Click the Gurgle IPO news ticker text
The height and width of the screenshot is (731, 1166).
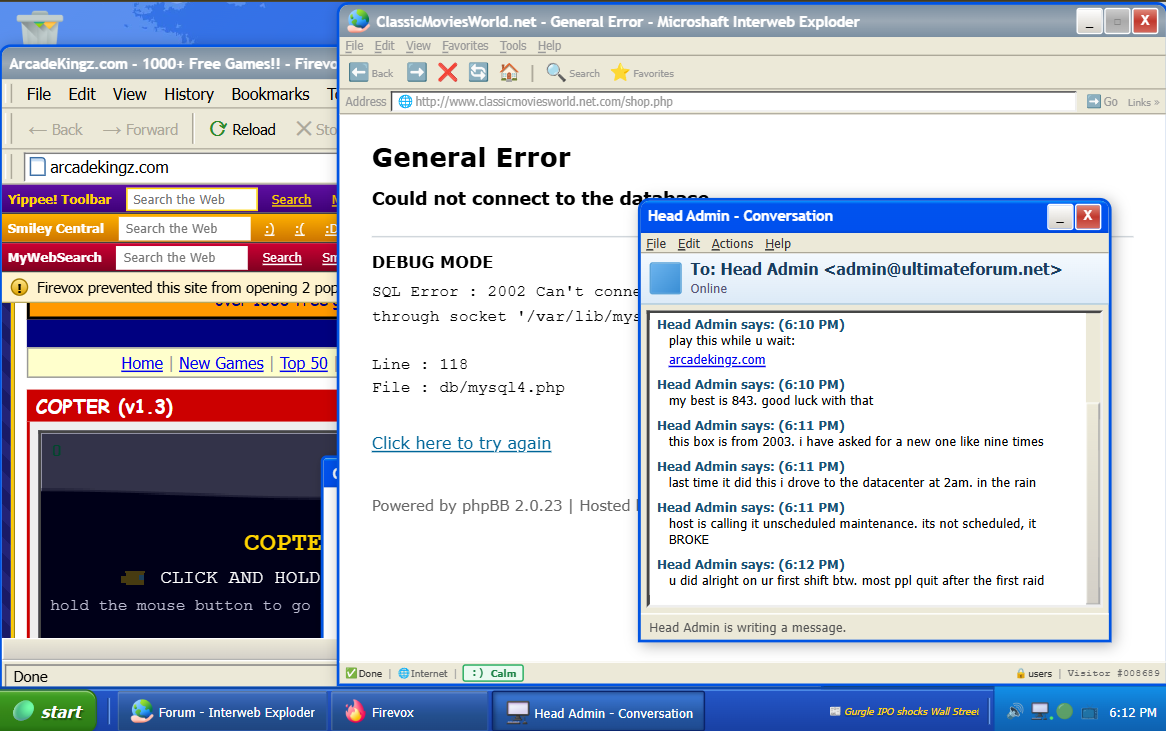coord(912,712)
